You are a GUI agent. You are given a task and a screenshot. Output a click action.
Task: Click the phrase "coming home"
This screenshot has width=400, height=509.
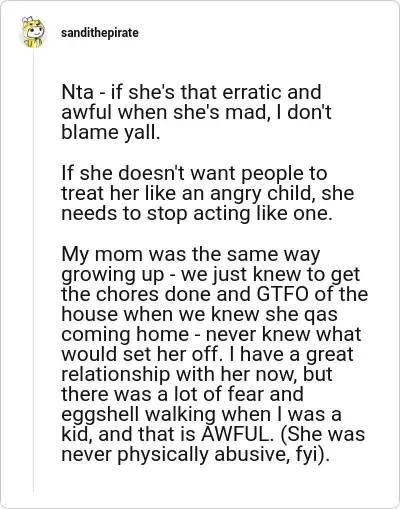click(x=125, y=335)
